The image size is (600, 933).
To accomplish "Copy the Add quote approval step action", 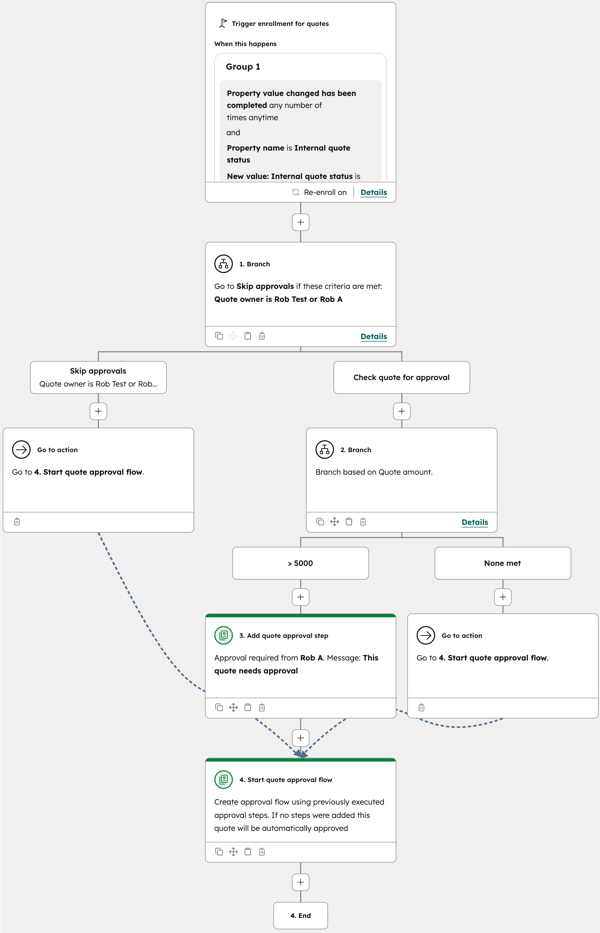I will pos(219,708).
